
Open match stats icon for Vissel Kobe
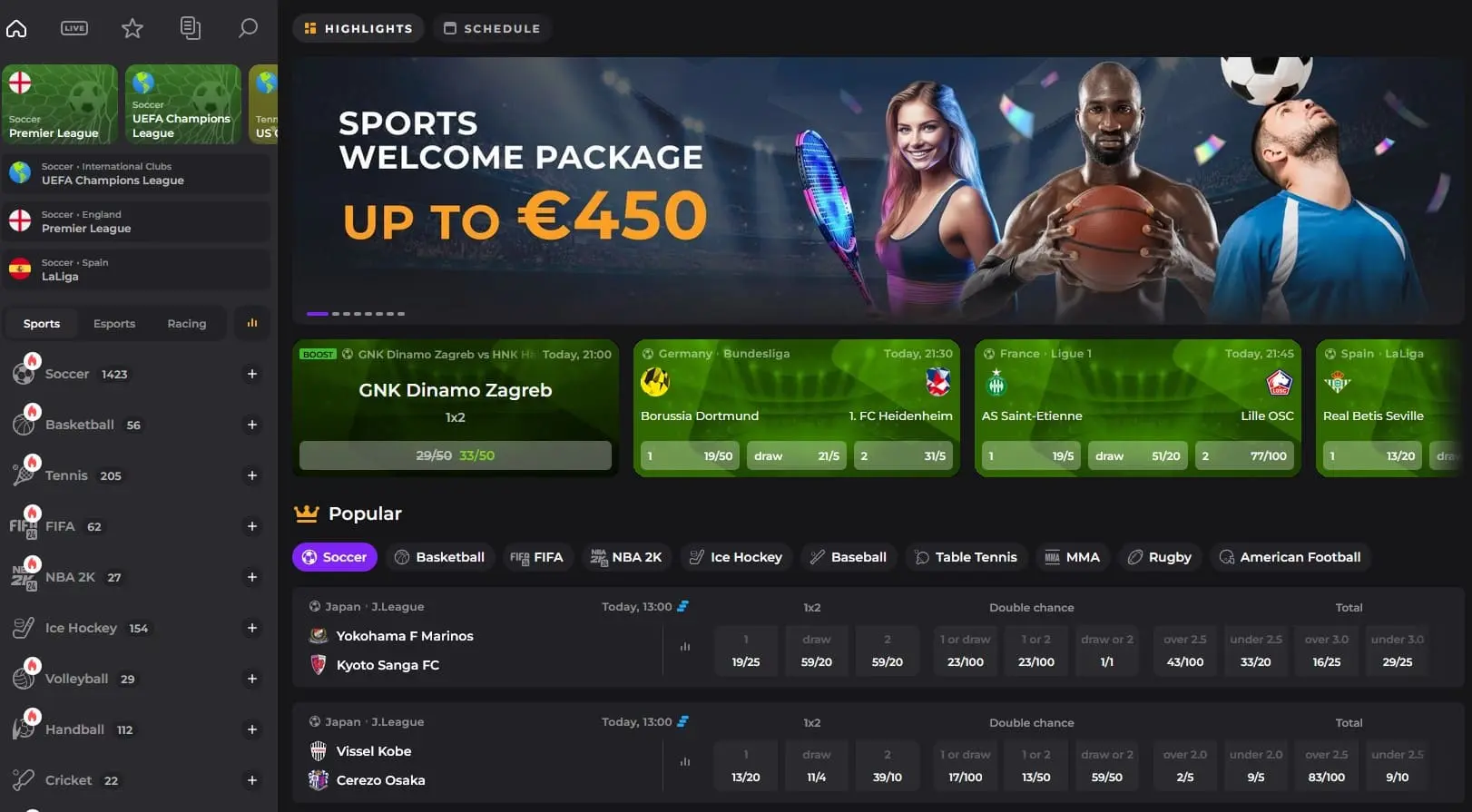click(x=685, y=762)
